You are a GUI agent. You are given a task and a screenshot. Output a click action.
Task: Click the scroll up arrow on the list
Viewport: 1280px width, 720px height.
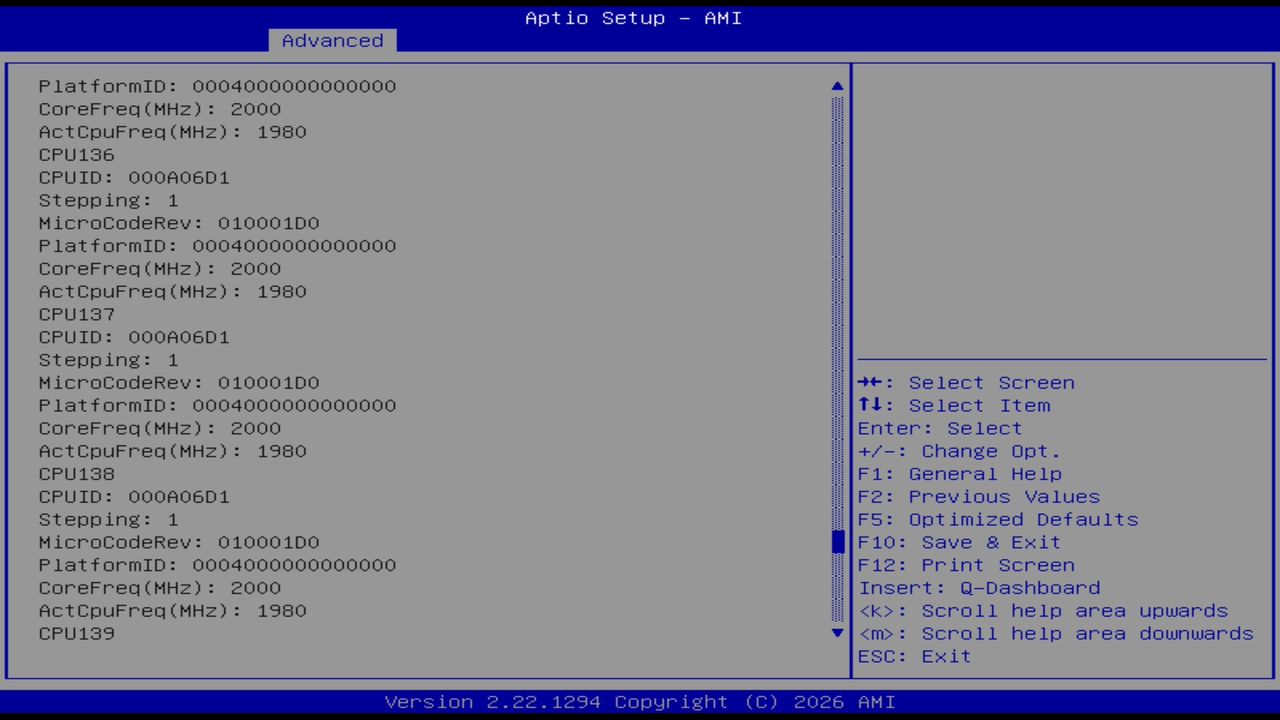coord(836,86)
